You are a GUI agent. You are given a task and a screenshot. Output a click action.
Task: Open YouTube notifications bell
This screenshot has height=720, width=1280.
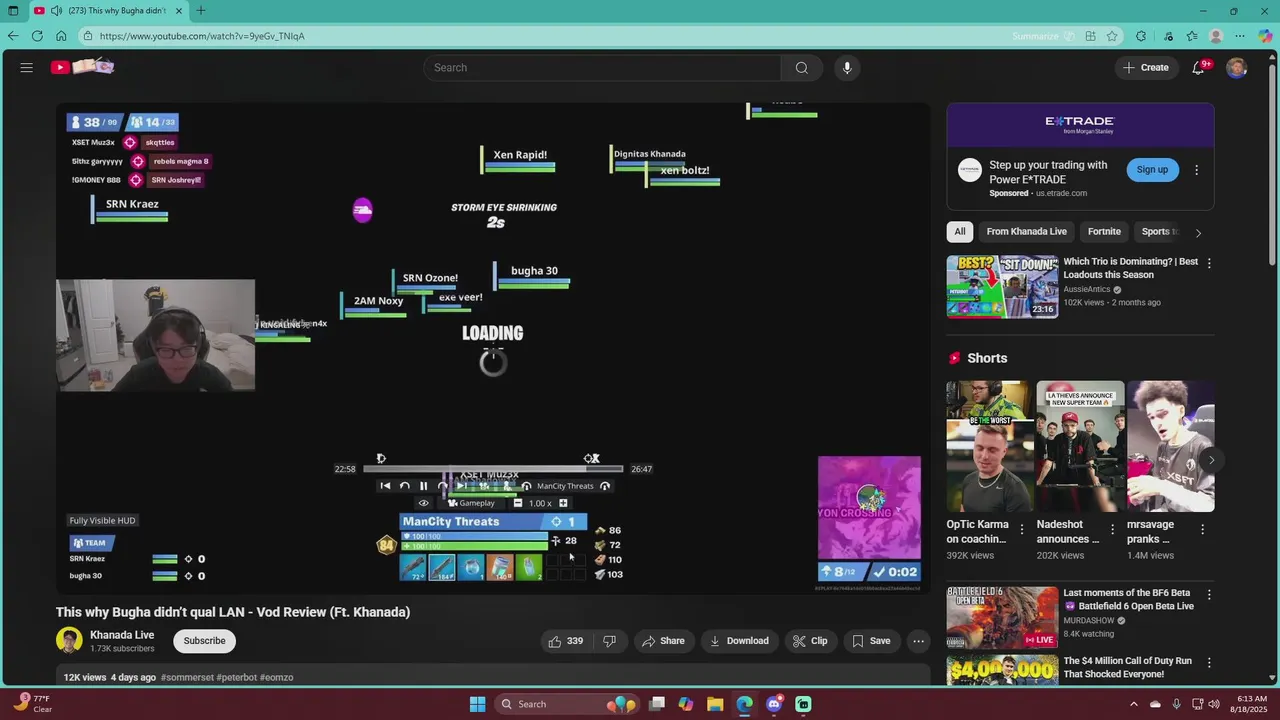[x=1198, y=67]
